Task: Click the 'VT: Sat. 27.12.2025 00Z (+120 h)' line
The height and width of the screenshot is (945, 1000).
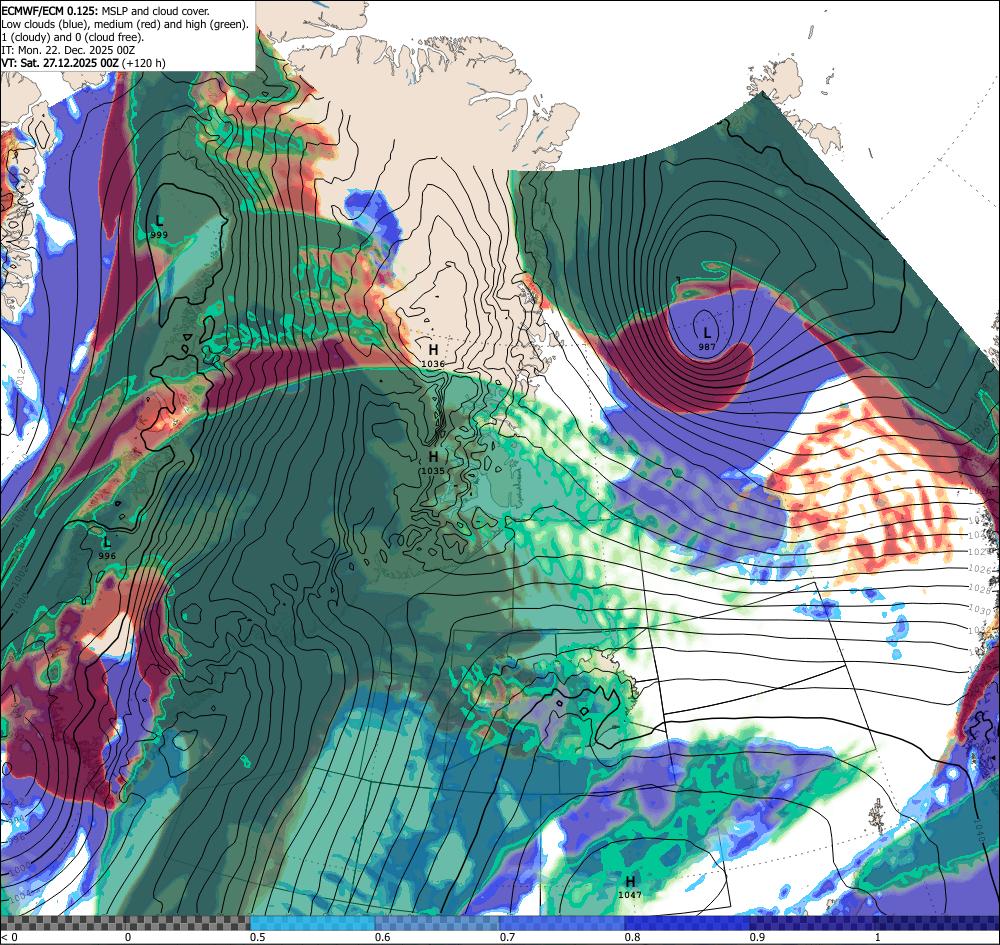Action: click(x=84, y=63)
